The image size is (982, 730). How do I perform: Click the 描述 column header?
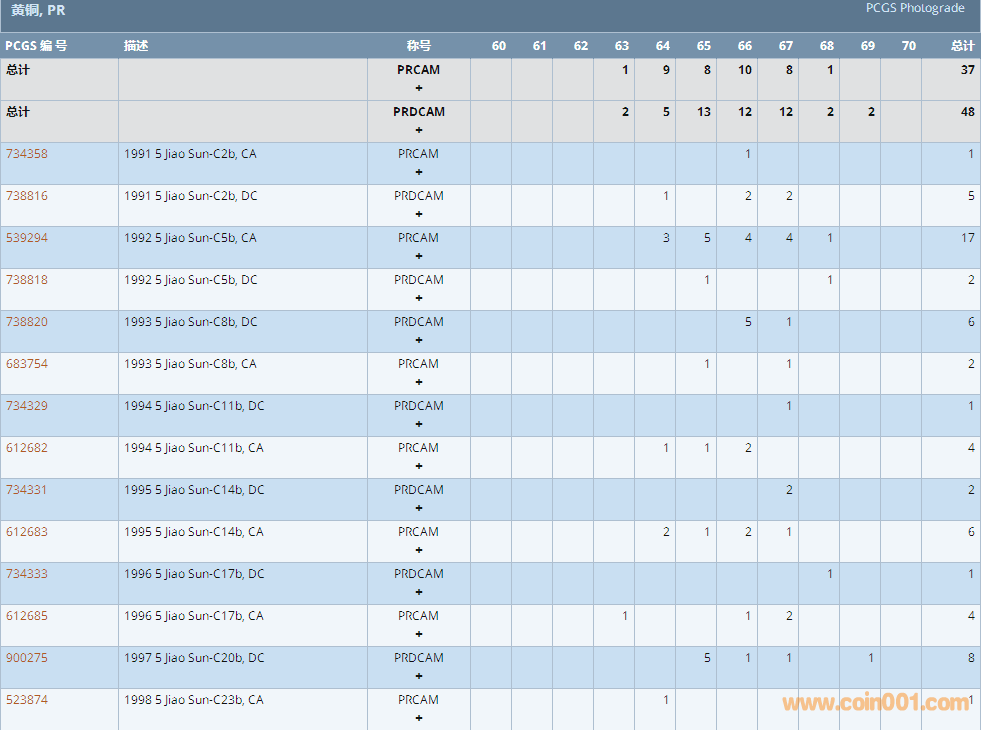(x=136, y=46)
